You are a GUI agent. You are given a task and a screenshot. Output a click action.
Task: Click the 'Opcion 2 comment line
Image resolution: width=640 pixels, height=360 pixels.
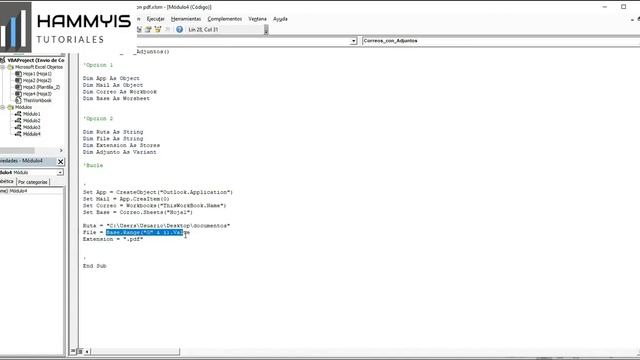click(x=98, y=118)
